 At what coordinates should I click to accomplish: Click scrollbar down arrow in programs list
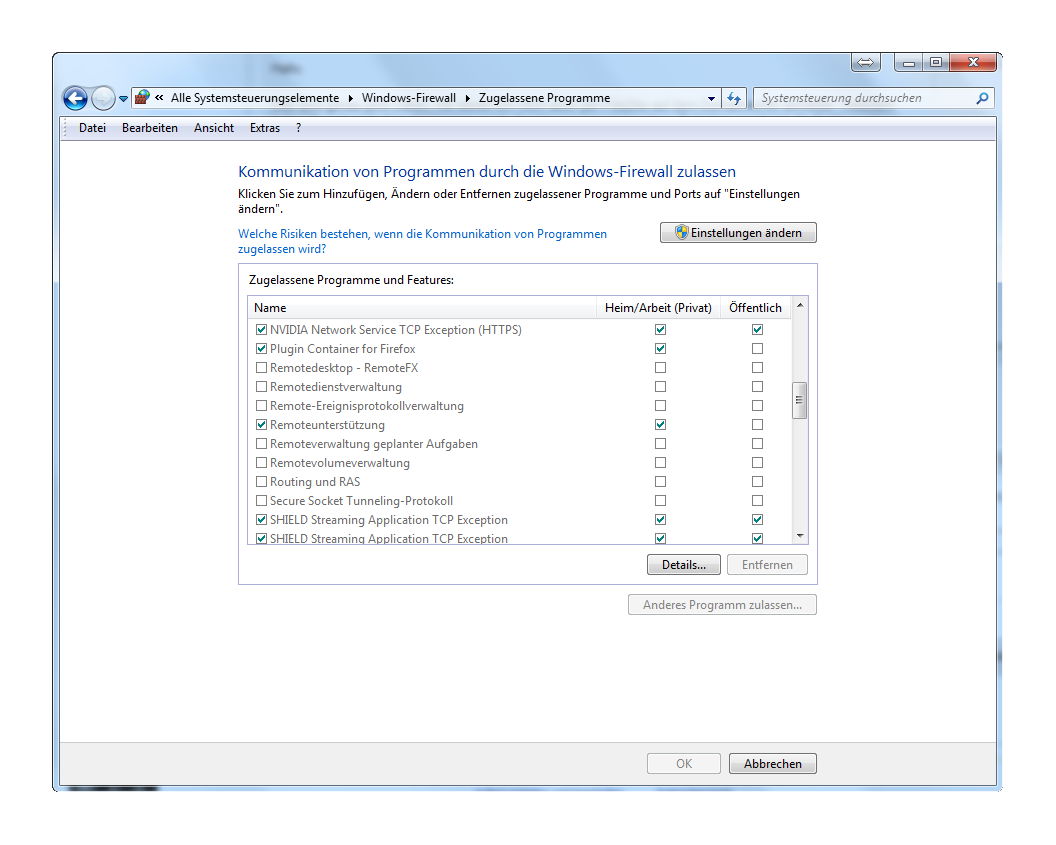coord(800,536)
